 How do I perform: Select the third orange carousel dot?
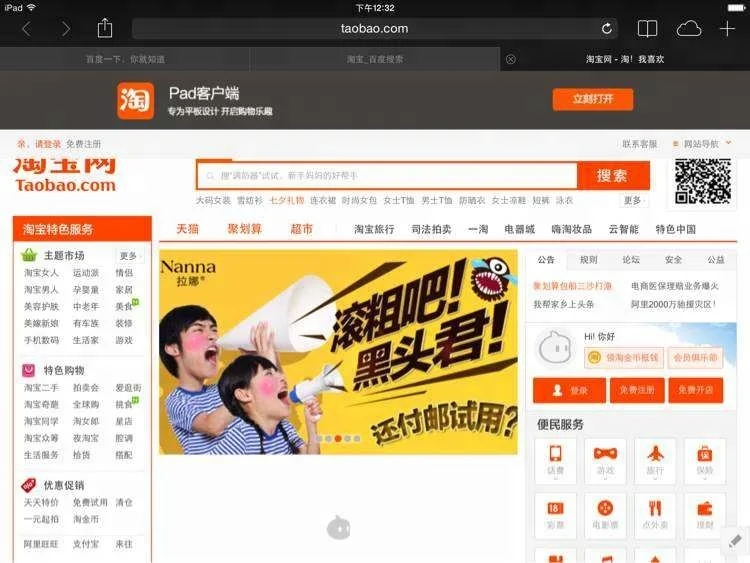click(x=338, y=439)
